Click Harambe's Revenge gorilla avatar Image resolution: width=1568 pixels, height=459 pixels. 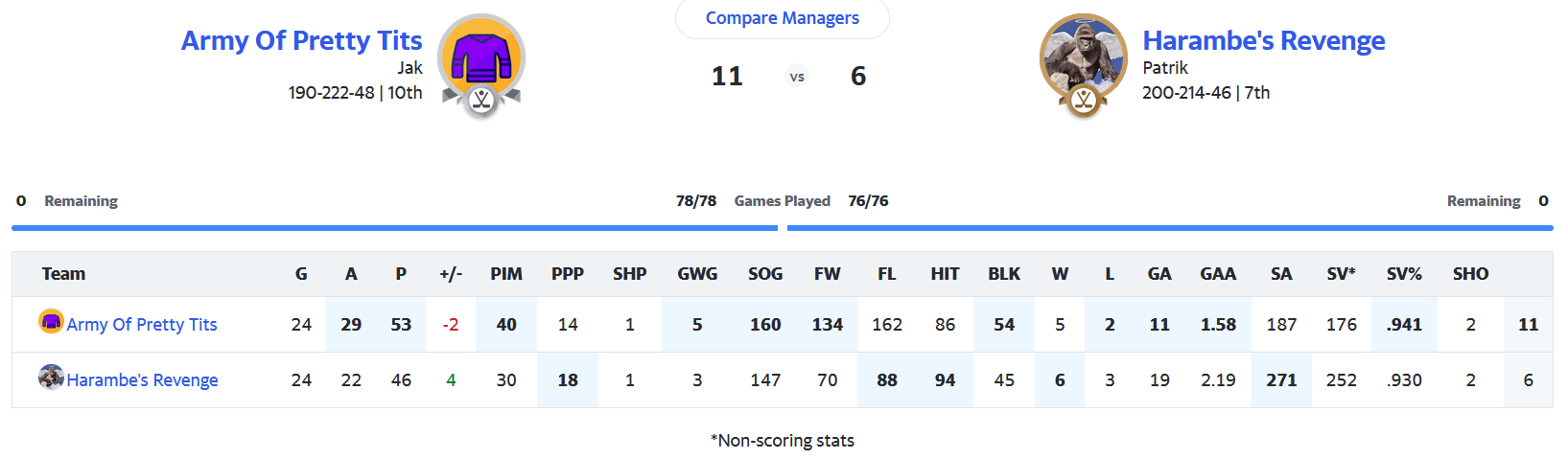pyautogui.click(x=1084, y=59)
